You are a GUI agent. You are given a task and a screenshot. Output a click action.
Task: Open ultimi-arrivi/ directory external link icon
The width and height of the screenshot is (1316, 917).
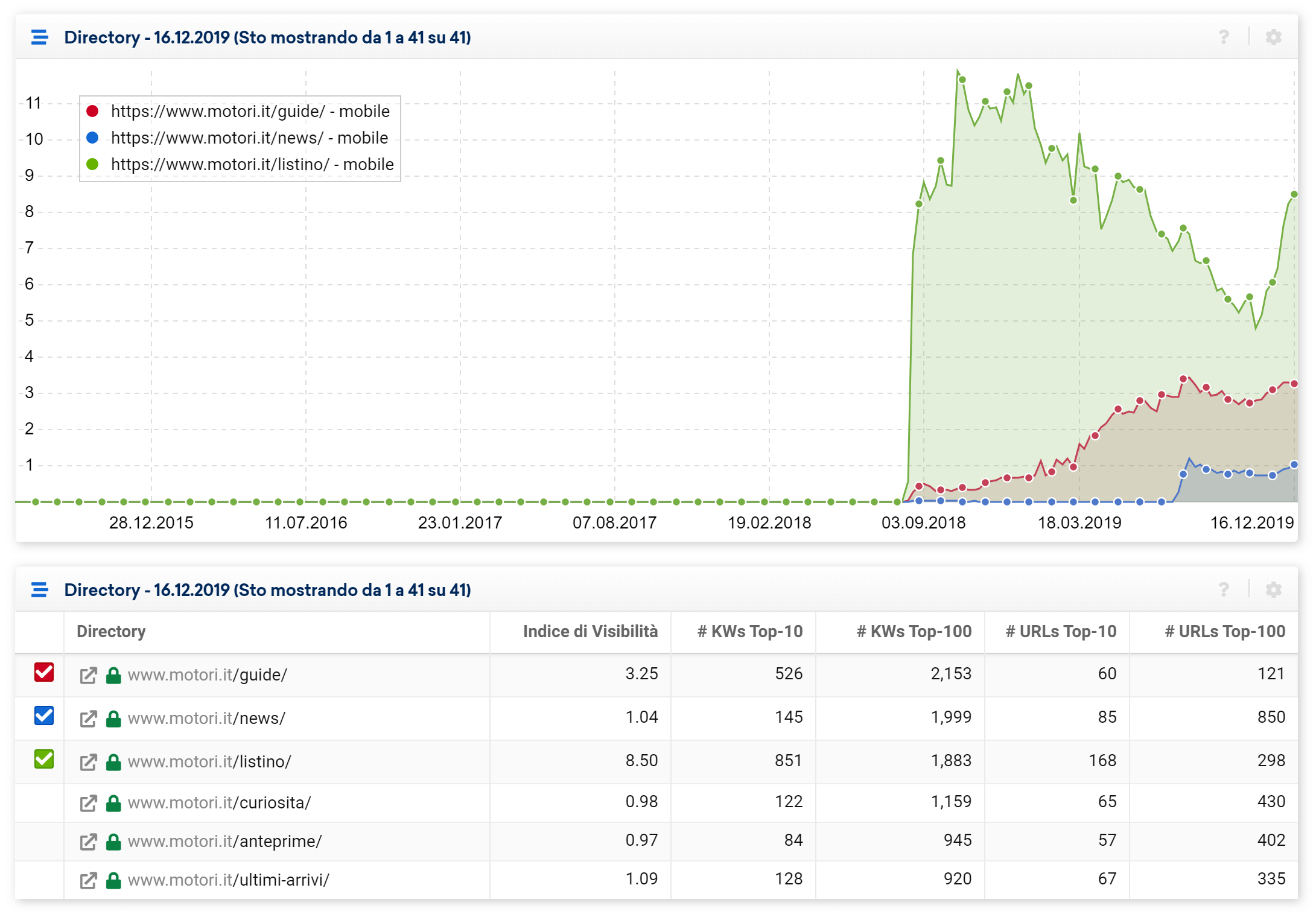pos(88,880)
